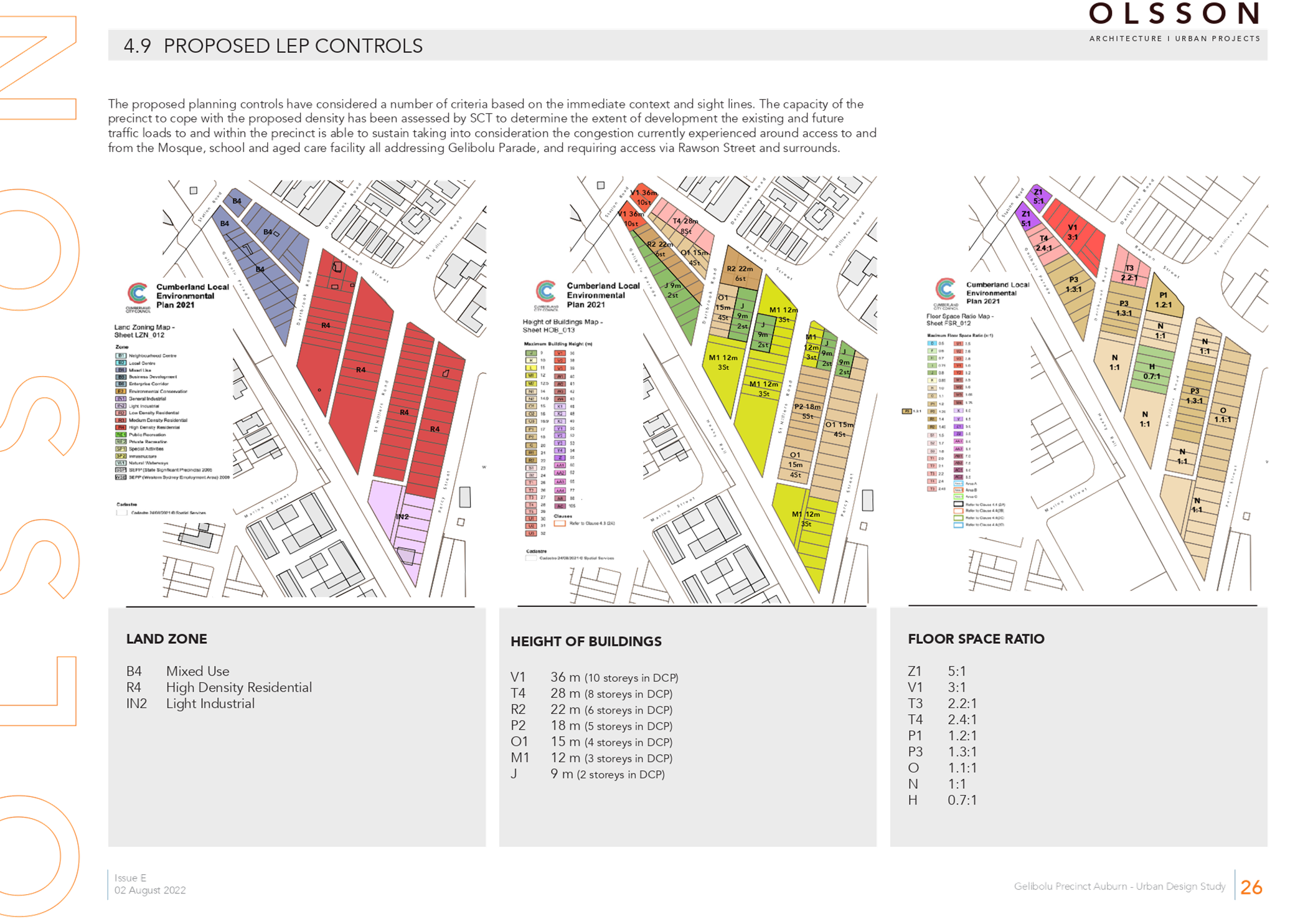Select the green H 0.7:1 block on FSR map
Screen dimensions: 1313x924
(x=1152, y=371)
